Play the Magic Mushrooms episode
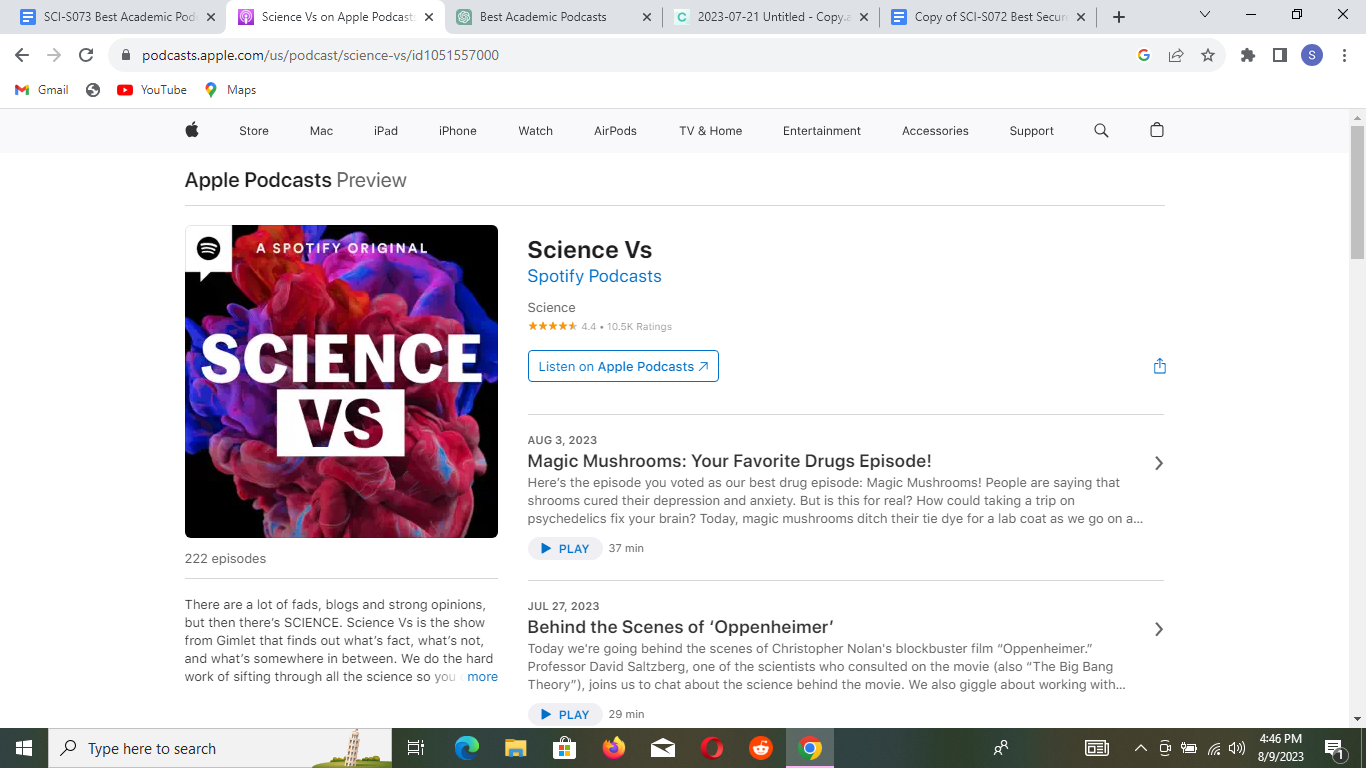Viewport: 1366px width, 768px height. (x=564, y=548)
